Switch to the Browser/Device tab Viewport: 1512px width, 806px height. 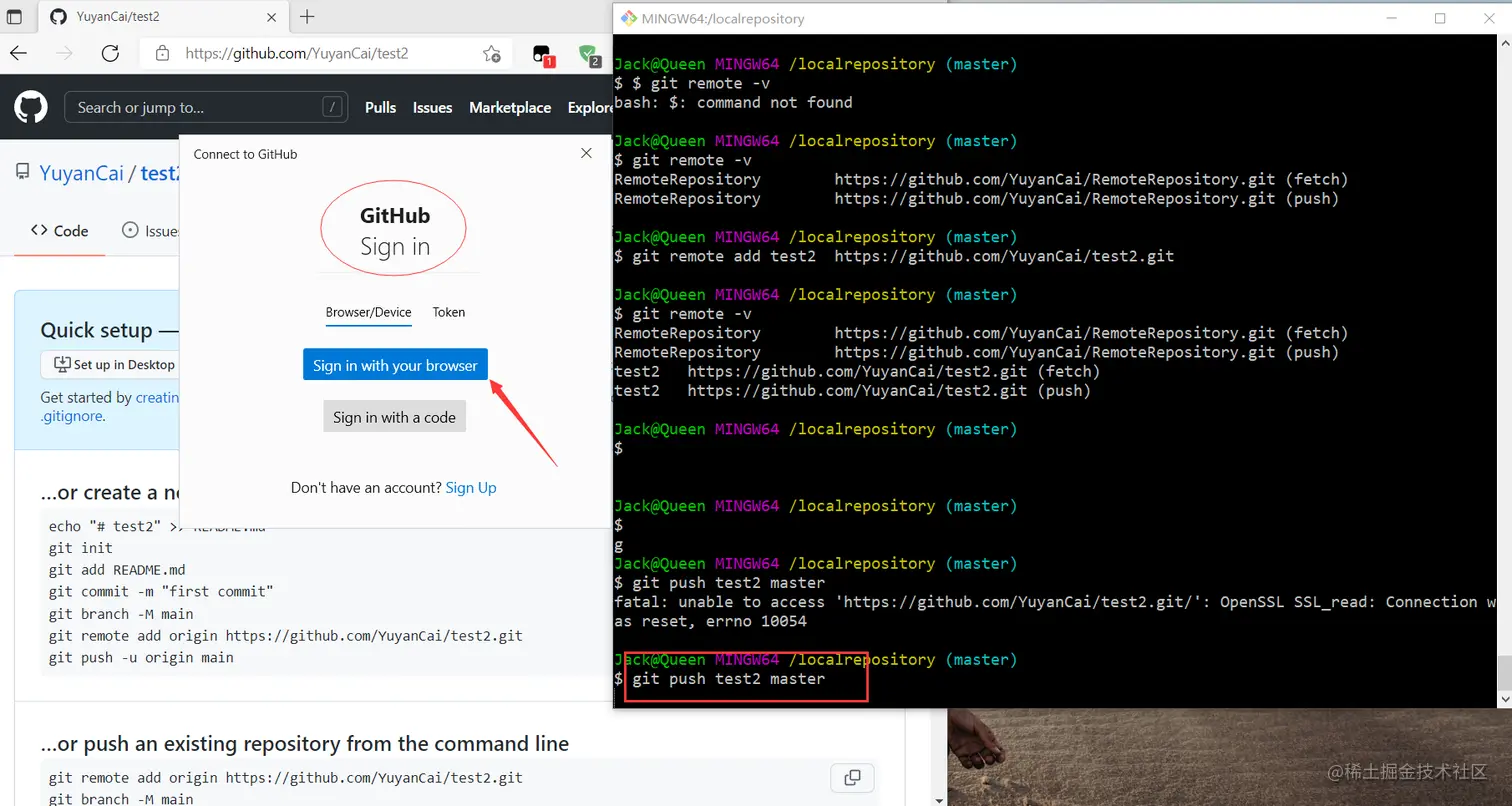point(368,312)
